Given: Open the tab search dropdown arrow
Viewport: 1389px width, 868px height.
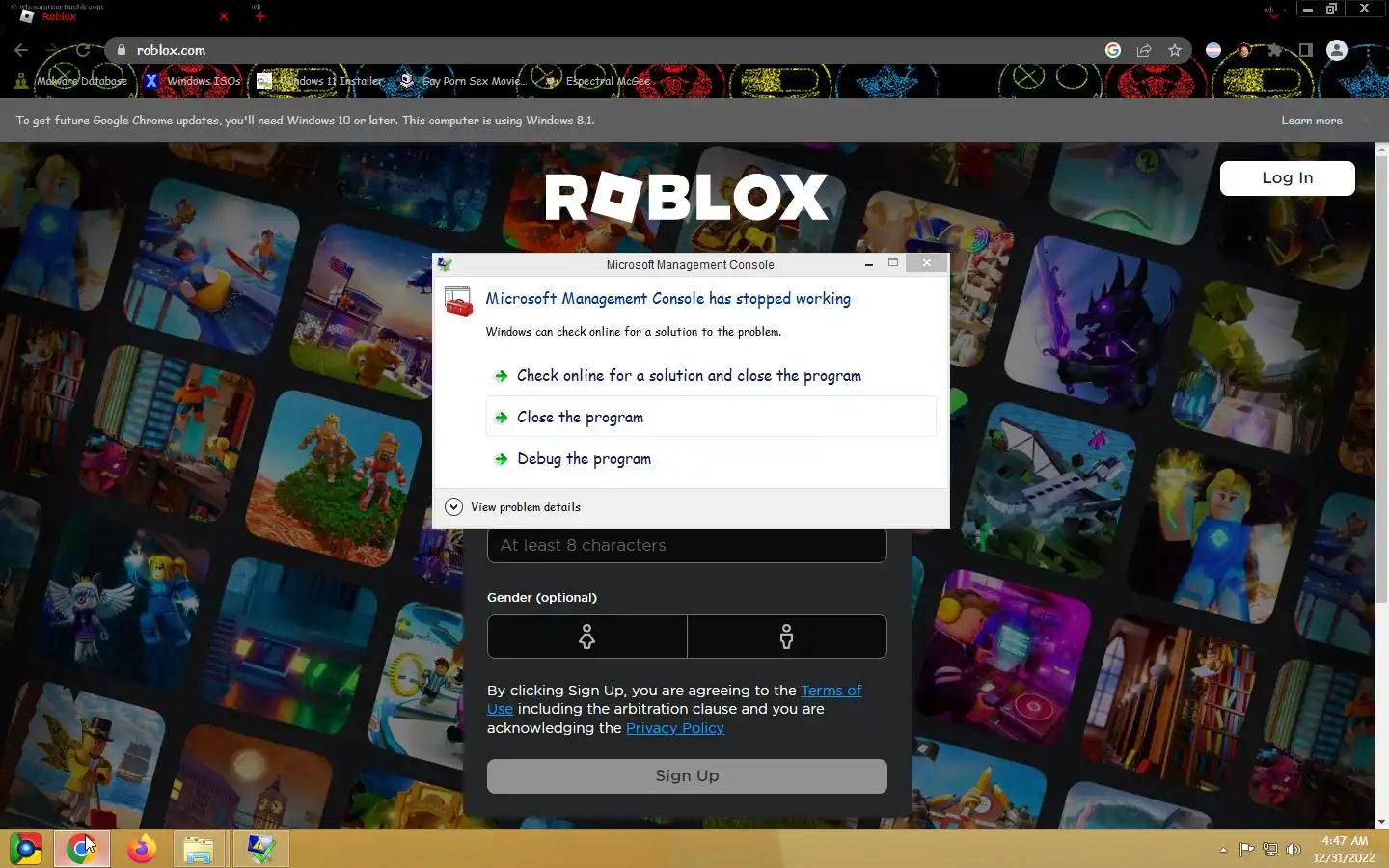Looking at the screenshot, I should click(x=1273, y=15).
